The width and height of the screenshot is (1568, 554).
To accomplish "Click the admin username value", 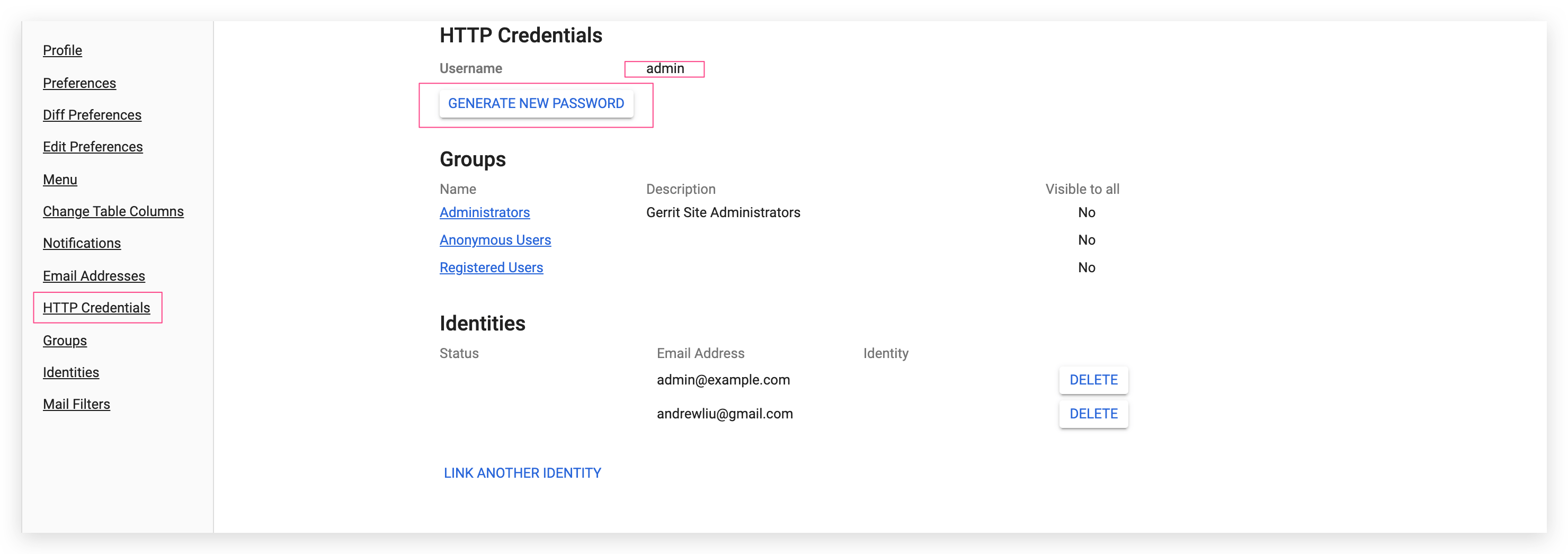I will coord(665,69).
